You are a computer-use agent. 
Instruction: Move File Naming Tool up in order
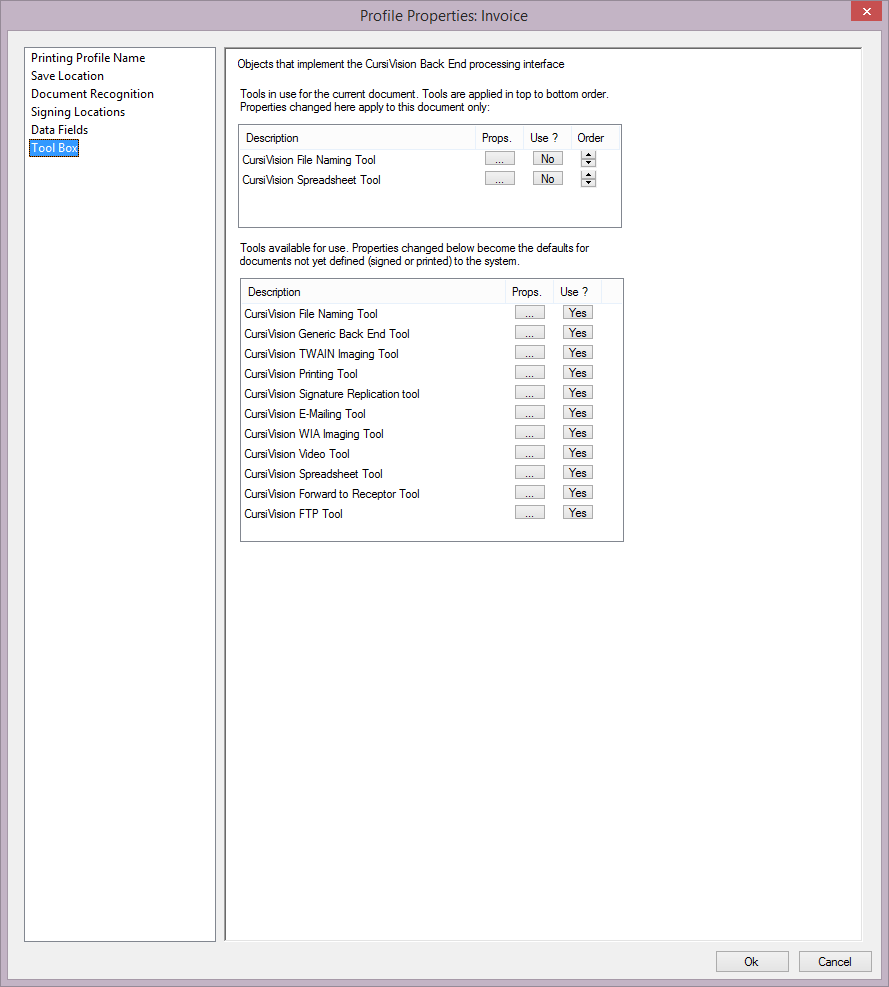pyautogui.click(x=589, y=155)
